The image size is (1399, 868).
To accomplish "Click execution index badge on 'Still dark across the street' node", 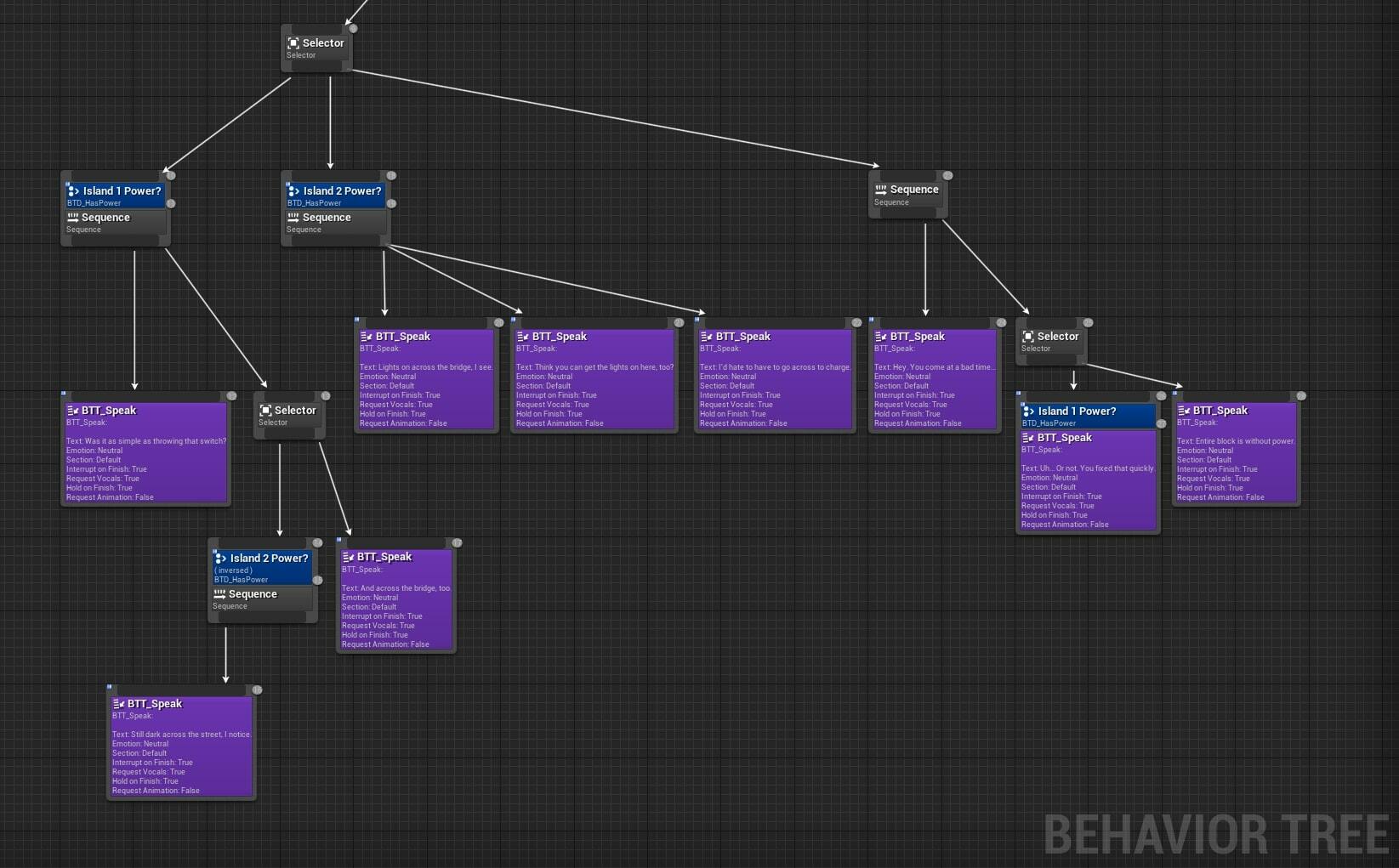I will (257, 690).
